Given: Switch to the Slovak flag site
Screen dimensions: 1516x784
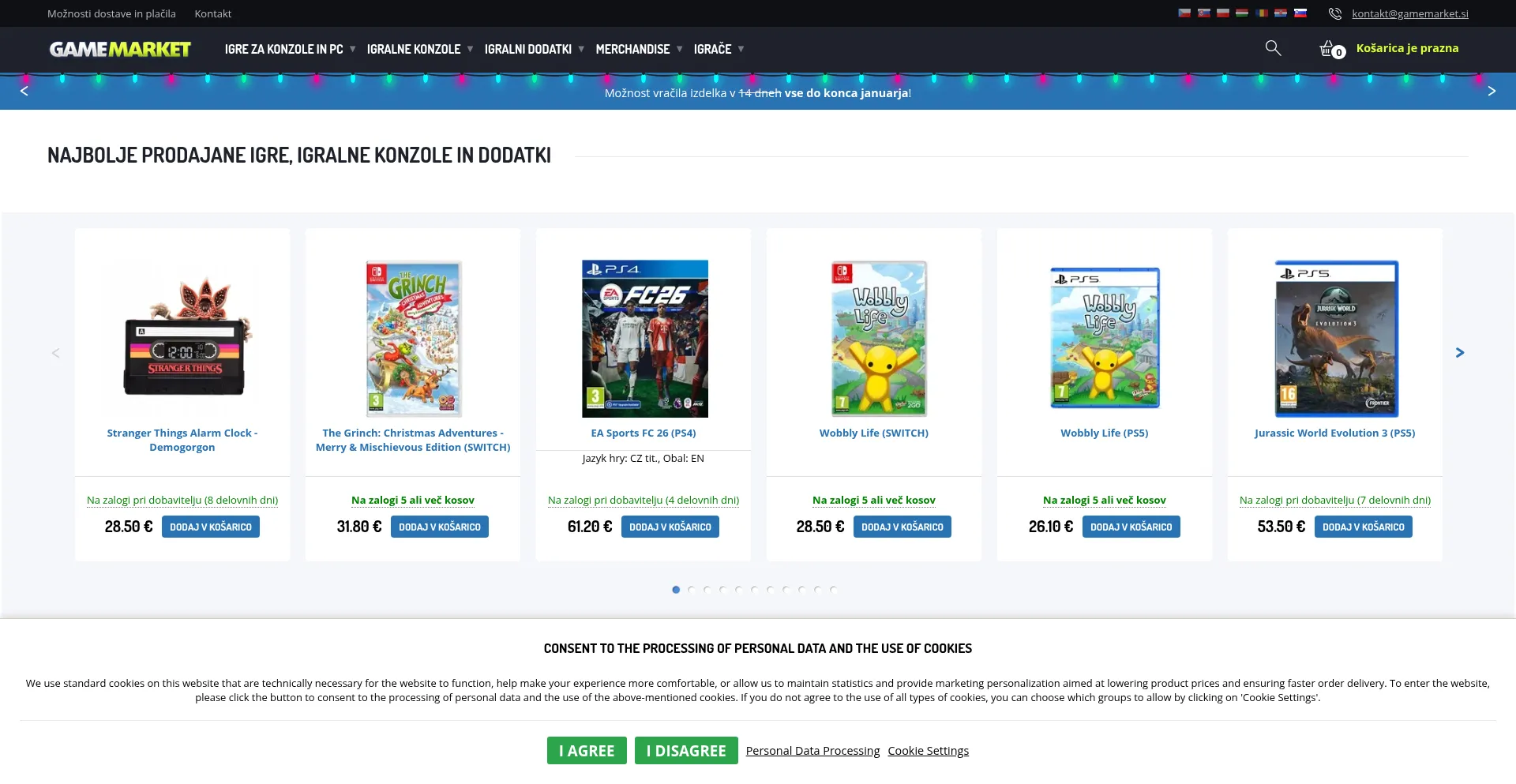Looking at the screenshot, I should [x=1203, y=13].
